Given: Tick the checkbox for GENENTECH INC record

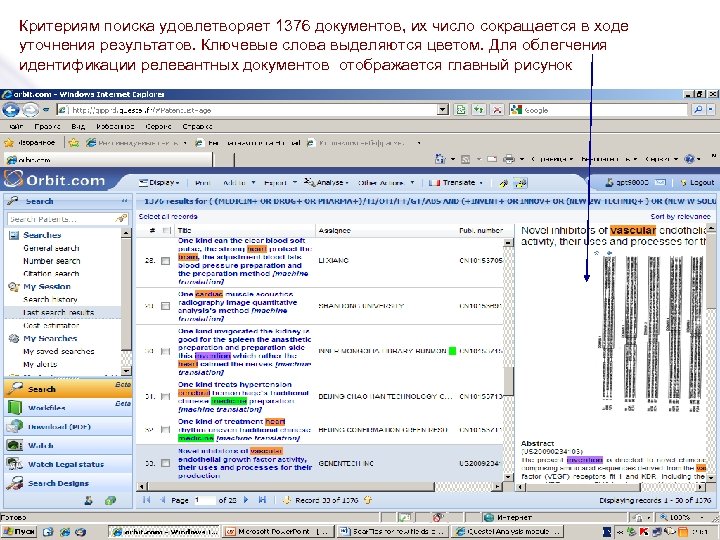Looking at the screenshot, I should (x=165, y=463).
